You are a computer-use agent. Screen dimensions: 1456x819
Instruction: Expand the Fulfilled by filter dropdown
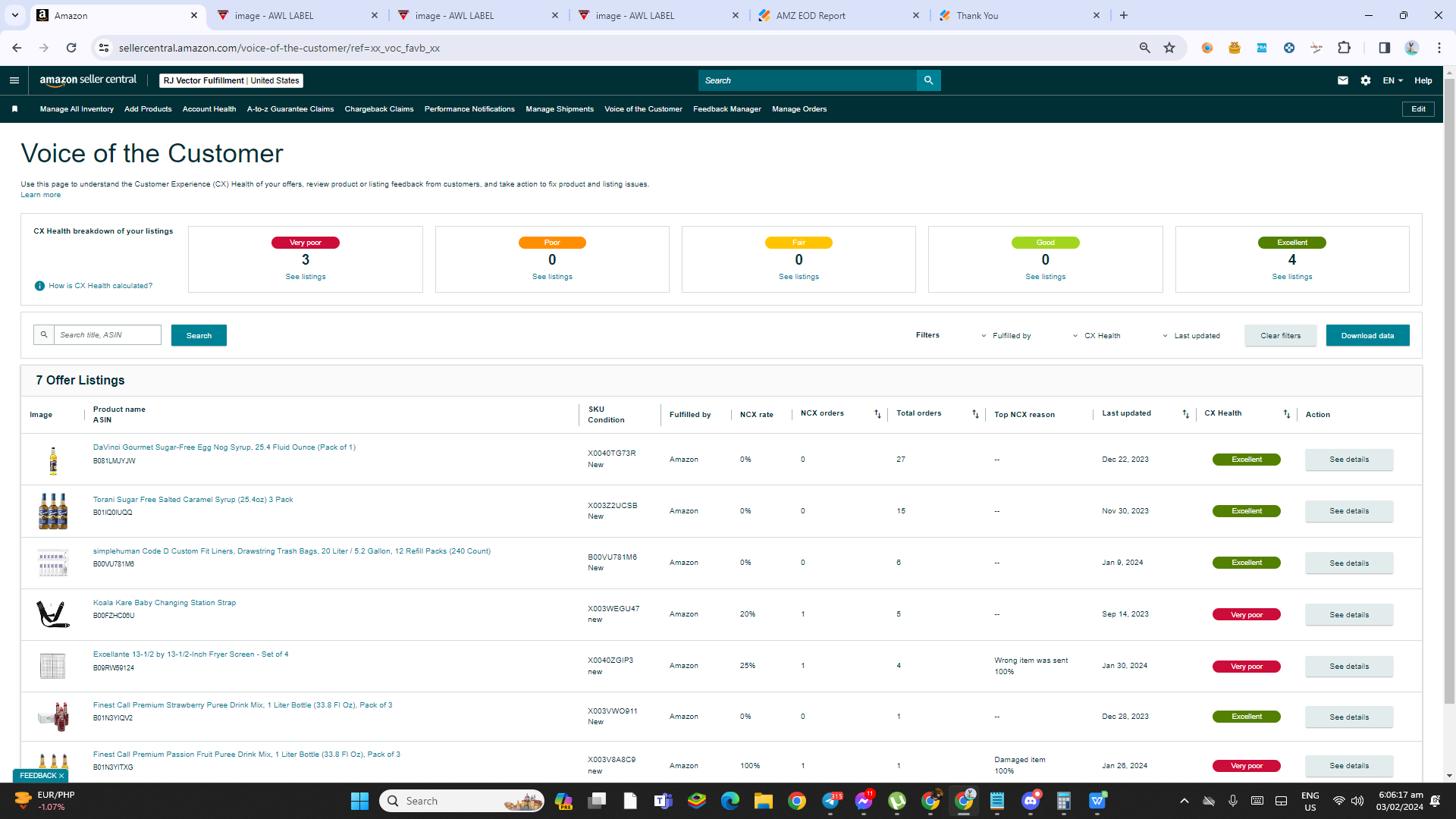(x=1006, y=336)
